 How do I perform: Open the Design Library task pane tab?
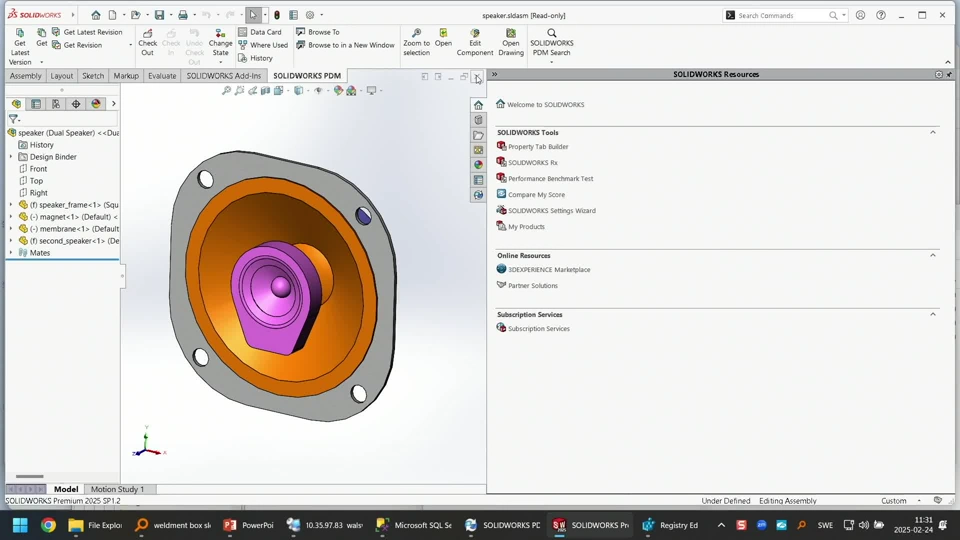pos(478,120)
